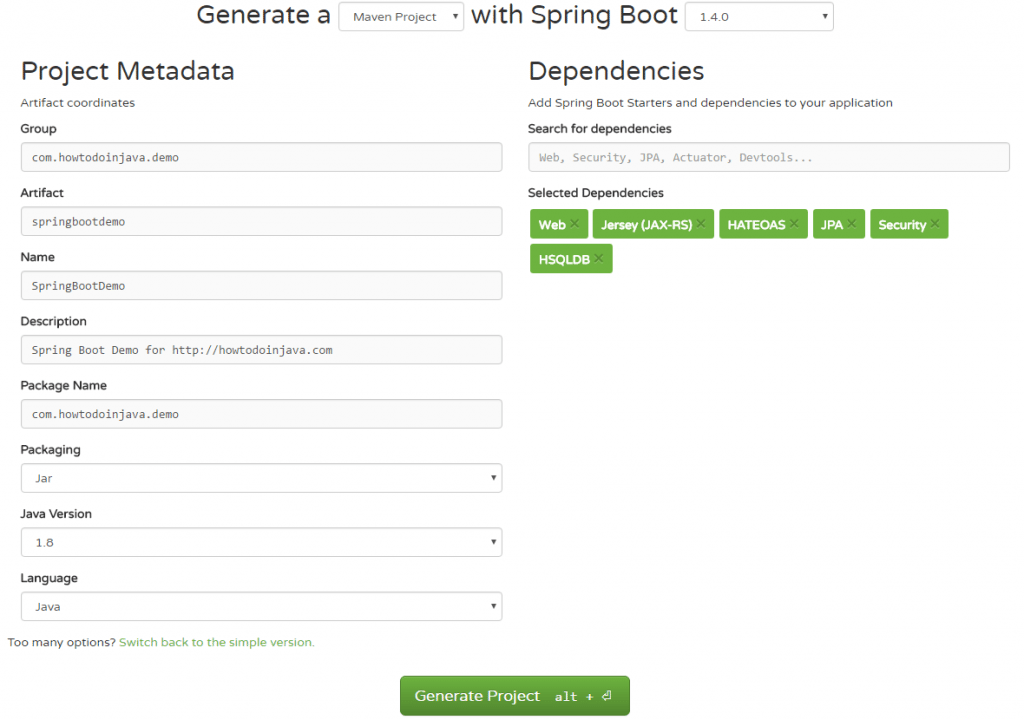Remove the Web dependency
This screenshot has height=720, width=1024.
point(574,223)
